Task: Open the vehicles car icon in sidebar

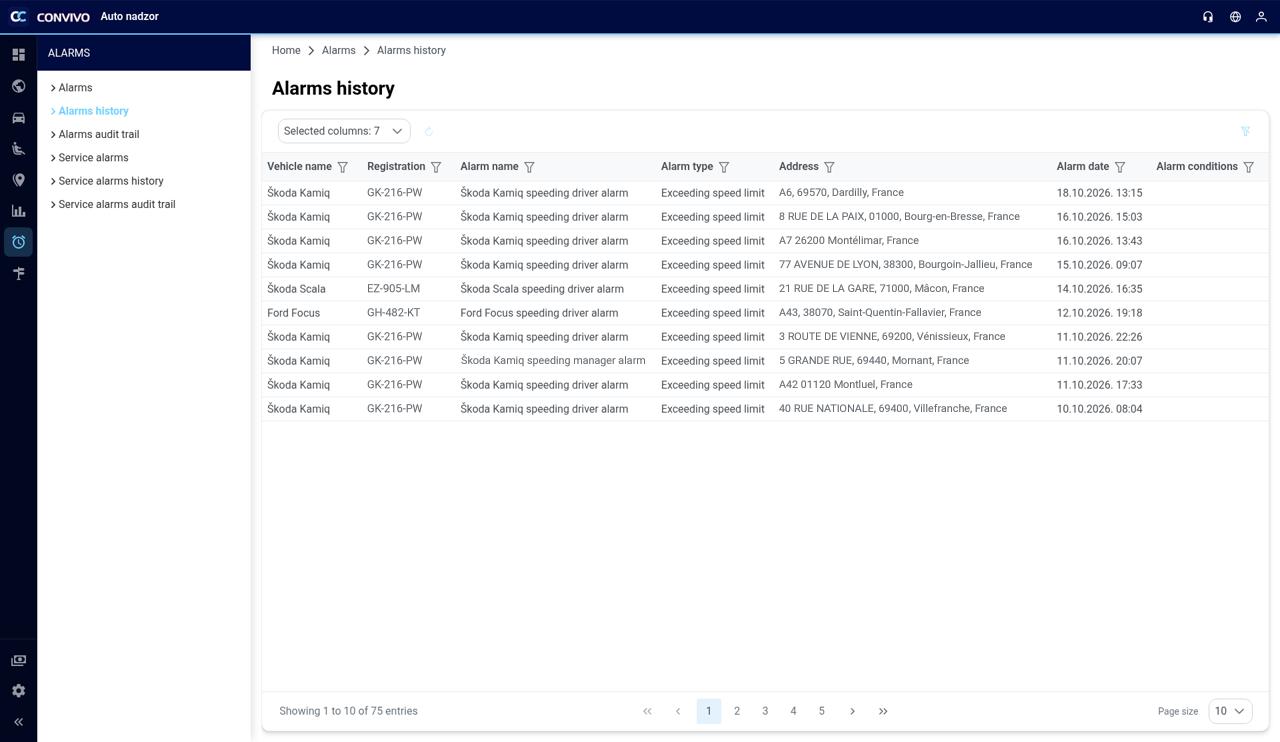Action: coord(18,117)
